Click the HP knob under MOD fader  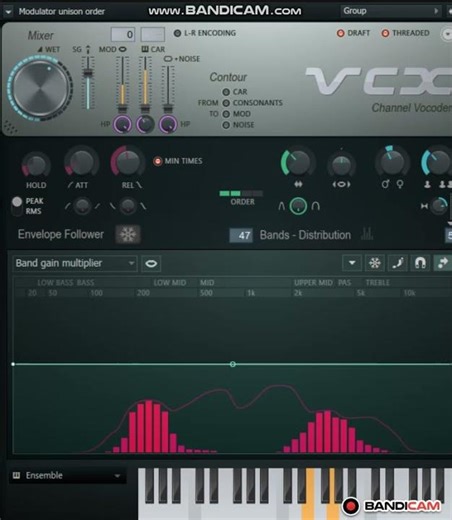click(x=123, y=124)
